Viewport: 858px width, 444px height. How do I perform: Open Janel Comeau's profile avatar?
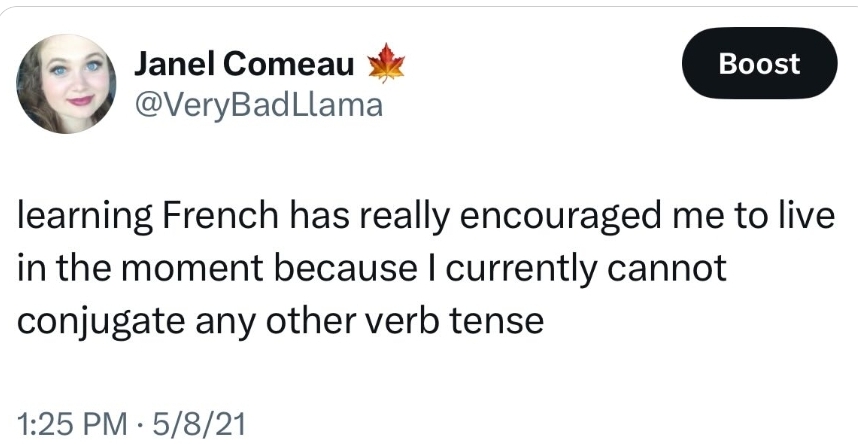point(66,83)
